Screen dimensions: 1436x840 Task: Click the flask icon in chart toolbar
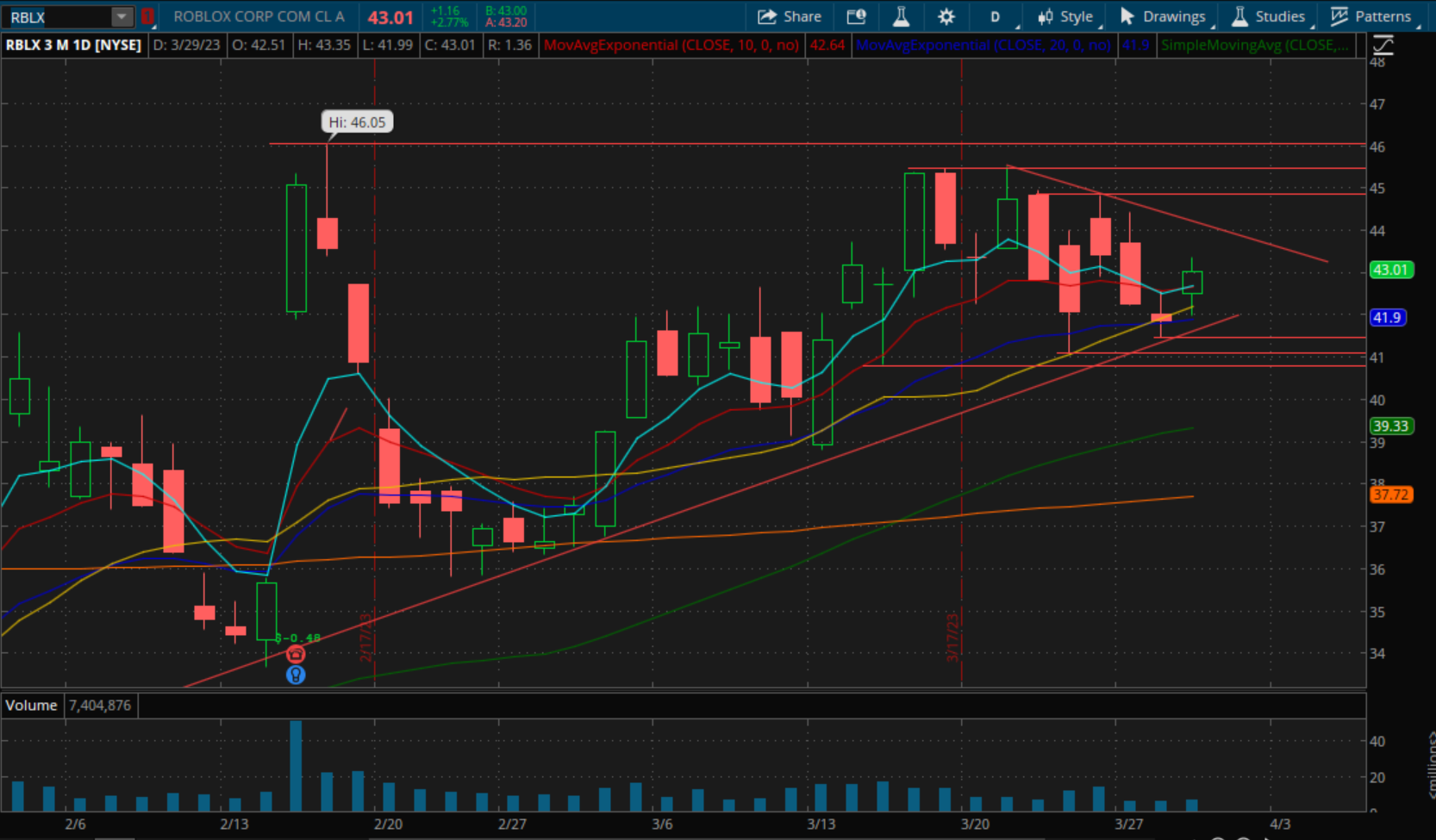[x=901, y=16]
